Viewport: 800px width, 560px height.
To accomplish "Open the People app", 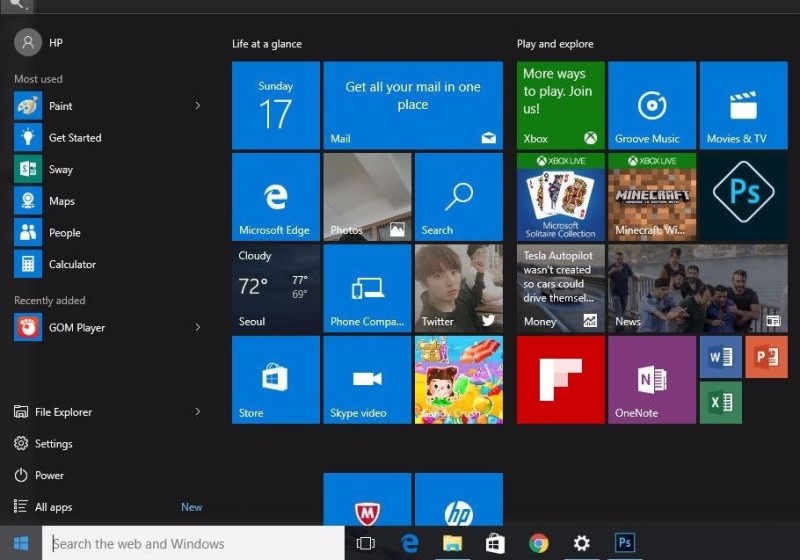I will (108, 233).
